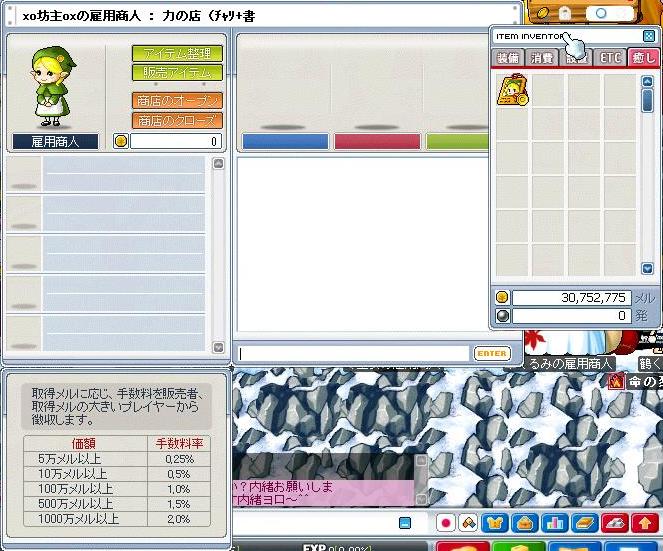The width and height of the screenshot is (663, 551).
Task: Click the chat log scroll down arrow
Action: 420,499
